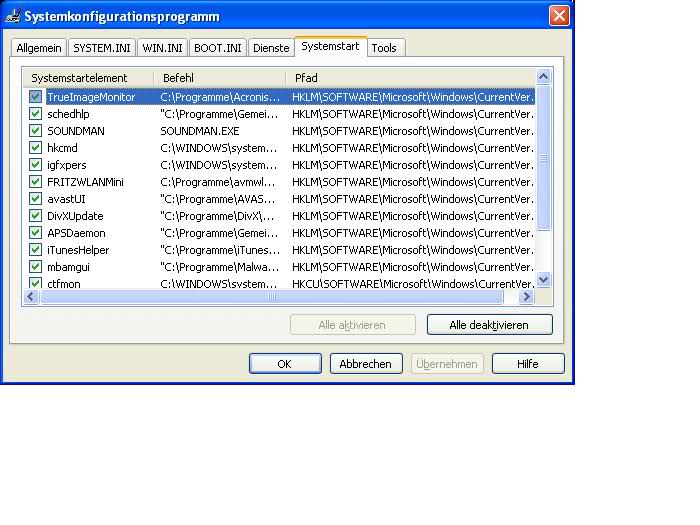Disable igfxpers at startup

35,165
